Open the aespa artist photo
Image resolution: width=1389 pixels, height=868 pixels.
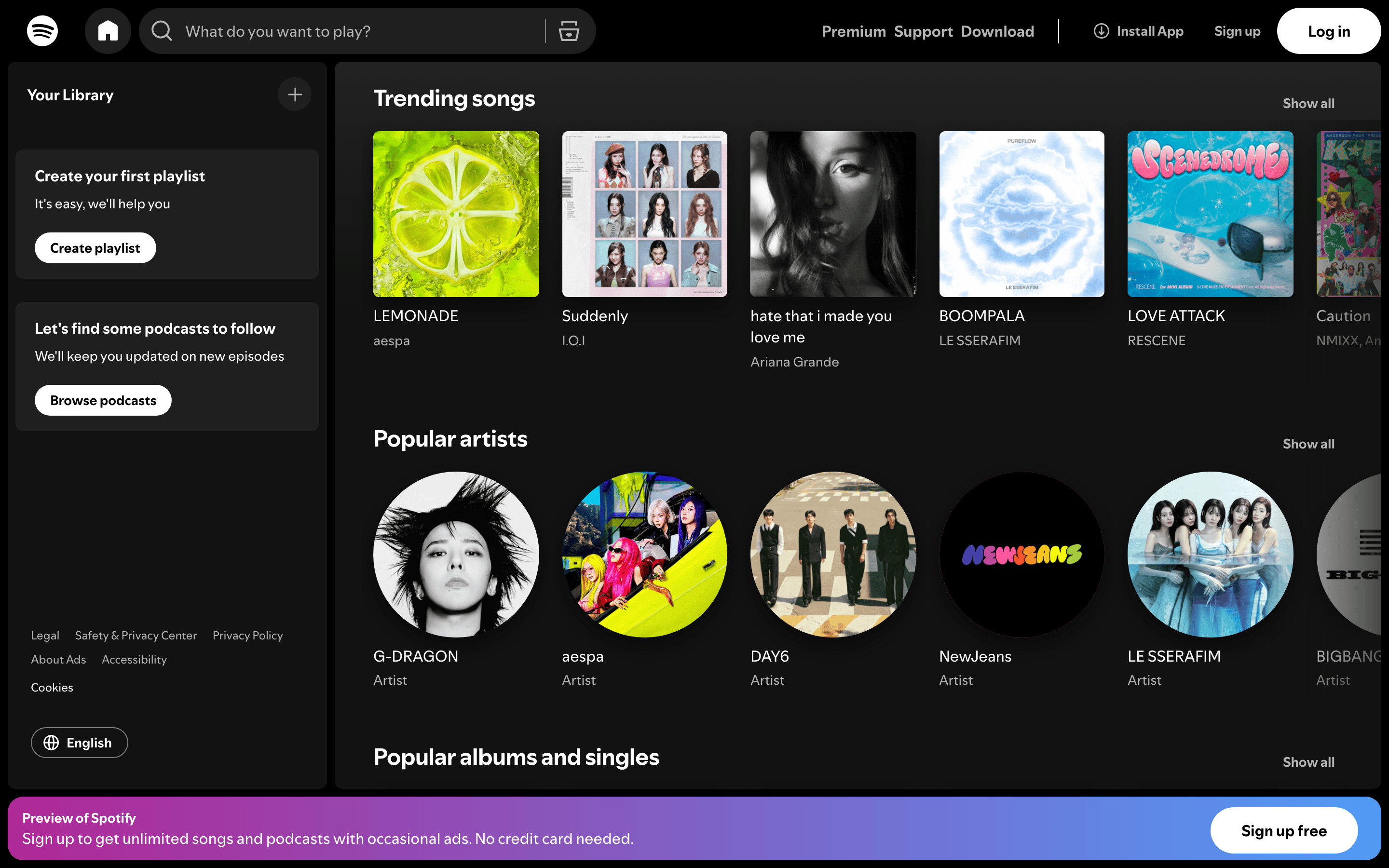click(x=644, y=555)
